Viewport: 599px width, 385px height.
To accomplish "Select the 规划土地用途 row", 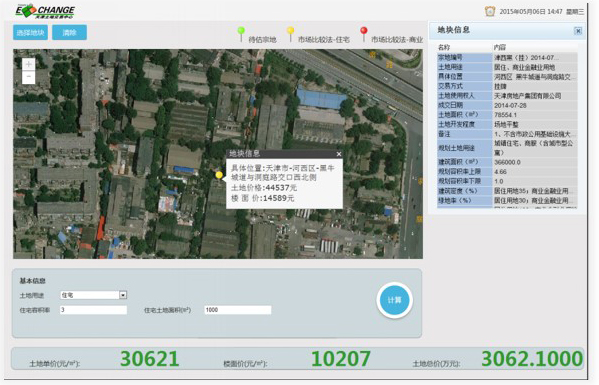I will click(x=507, y=148).
